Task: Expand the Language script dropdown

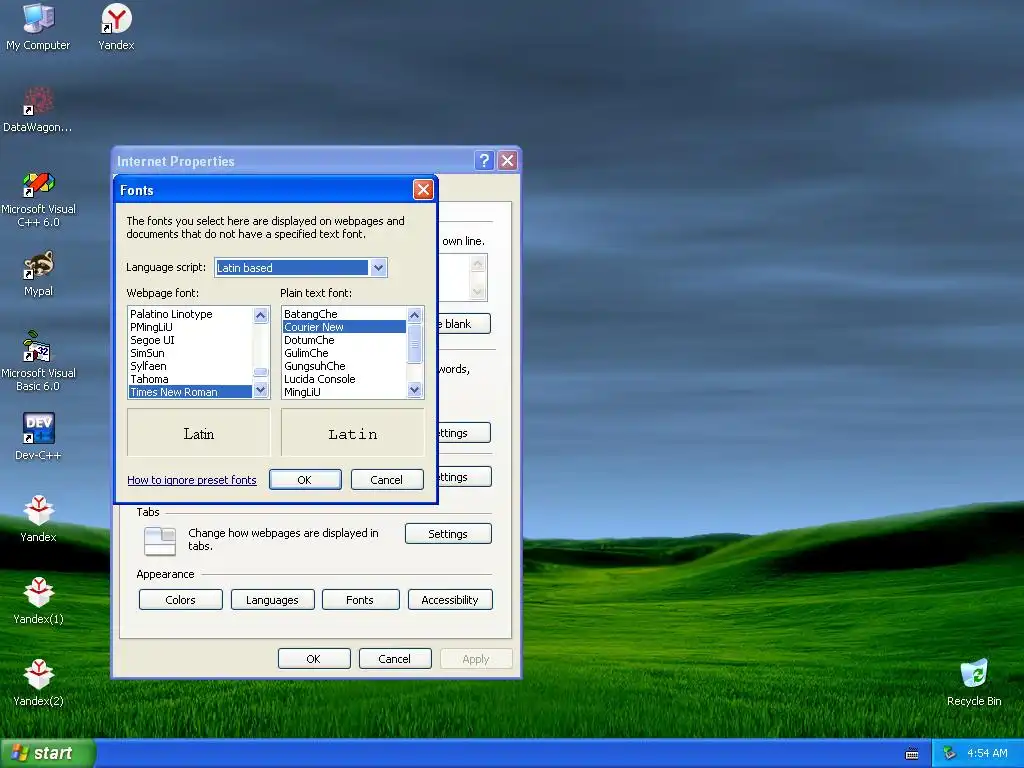Action: coord(378,268)
